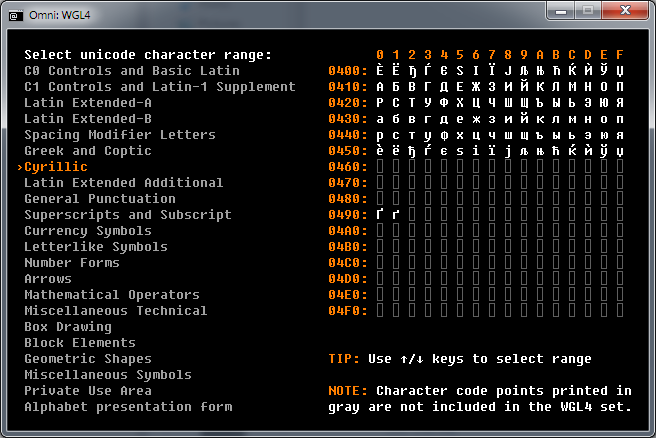Choose Geometric Shapes from the list
Viewport: 656px width, 438px height.
(88, 359)
